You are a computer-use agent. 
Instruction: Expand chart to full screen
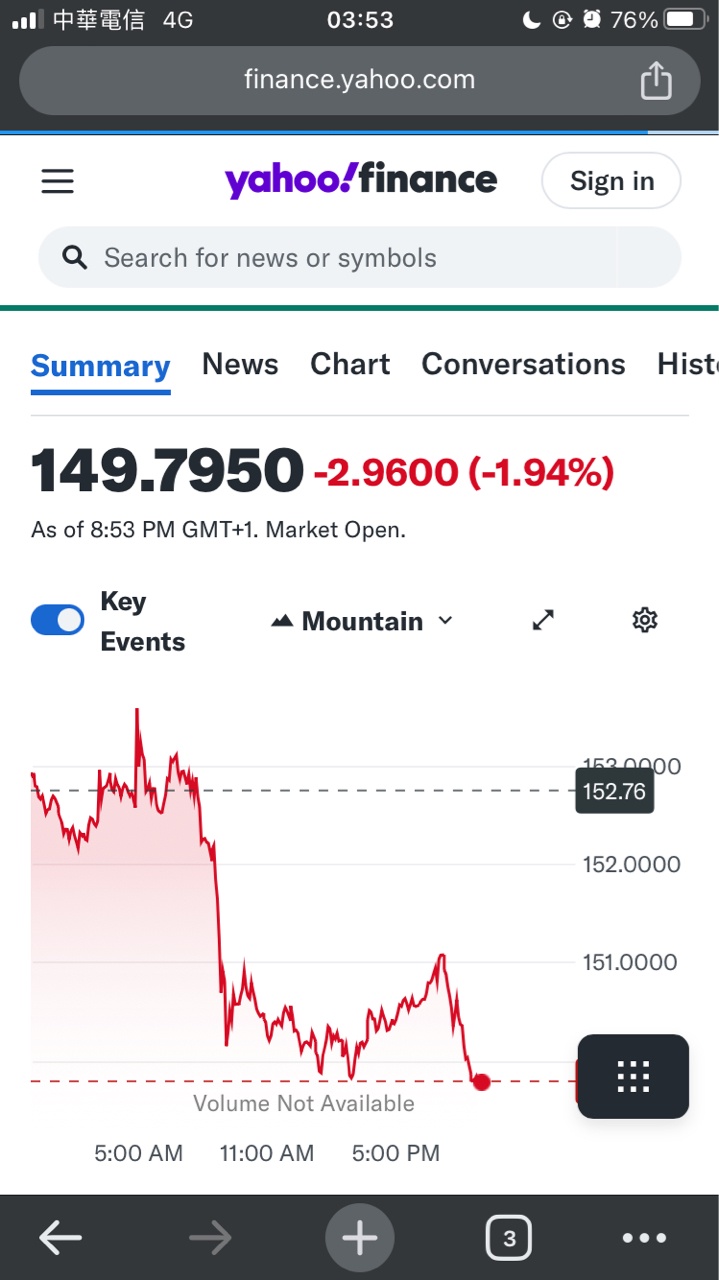click(x=543, y=621)
